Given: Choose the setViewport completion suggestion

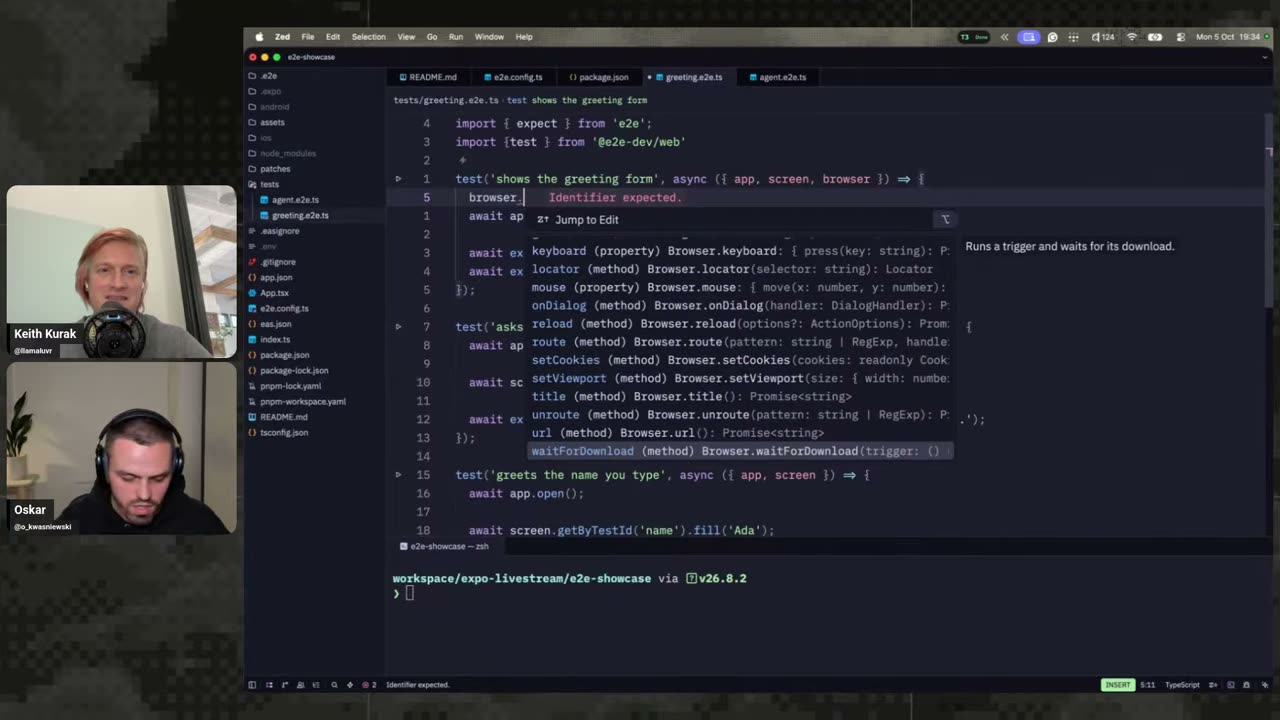Looking at the screenshot, I should (740, 379).
